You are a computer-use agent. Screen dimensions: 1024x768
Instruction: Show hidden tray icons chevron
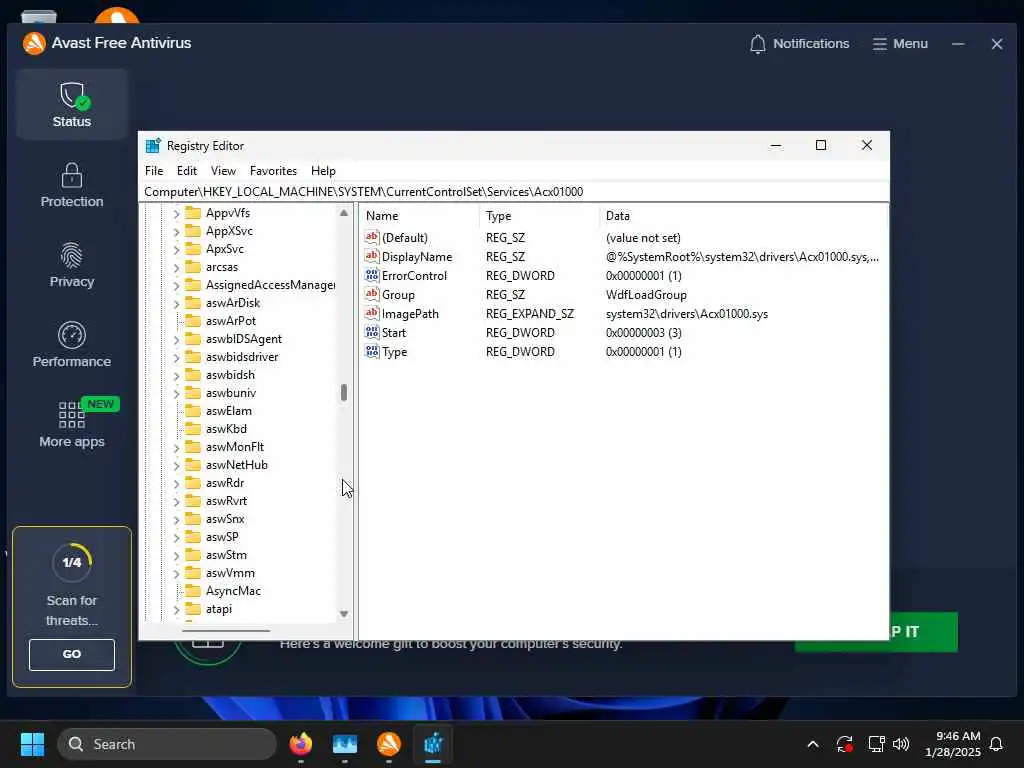pos(813,744)
